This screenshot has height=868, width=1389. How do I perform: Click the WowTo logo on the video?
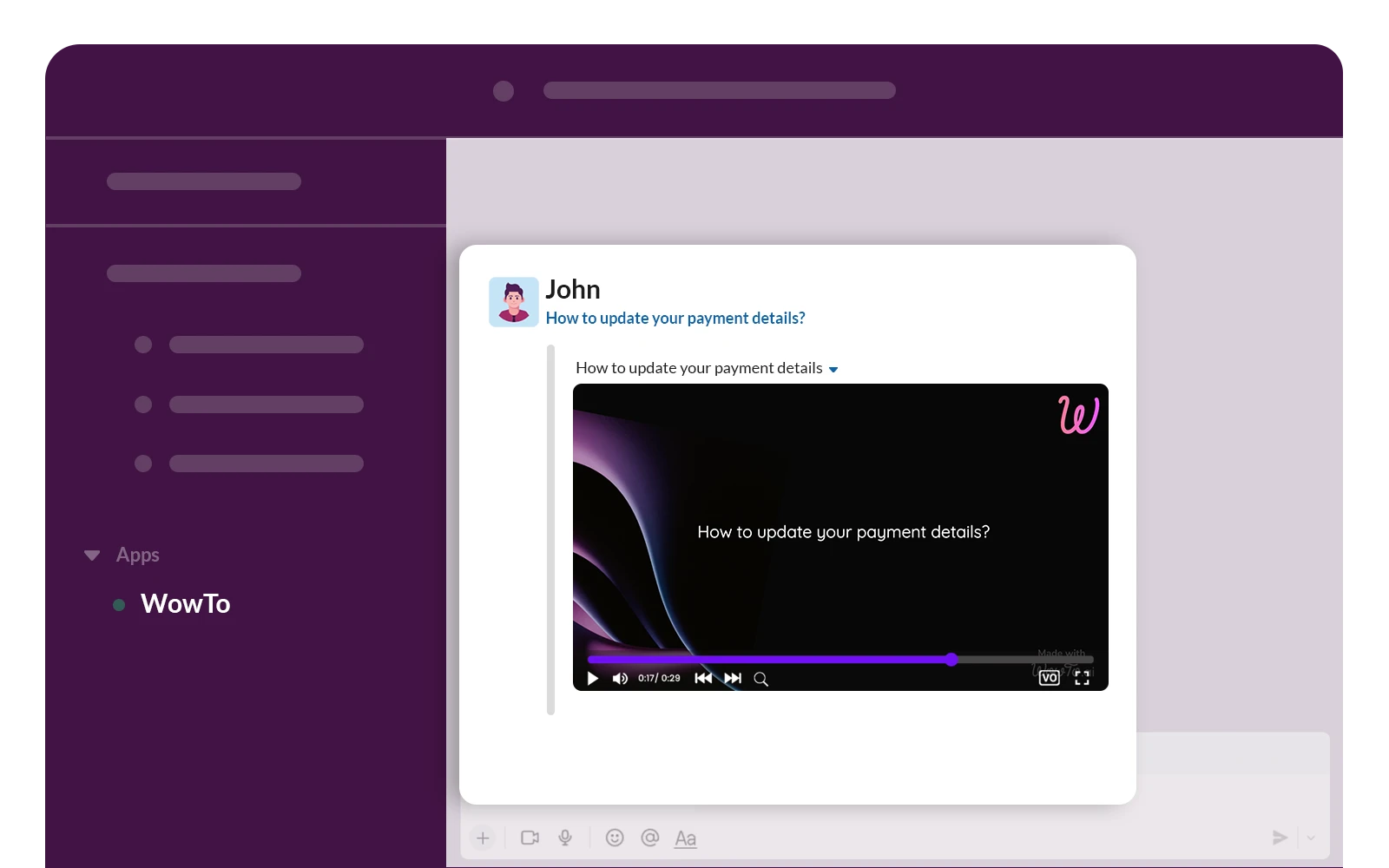point(1077,415)
